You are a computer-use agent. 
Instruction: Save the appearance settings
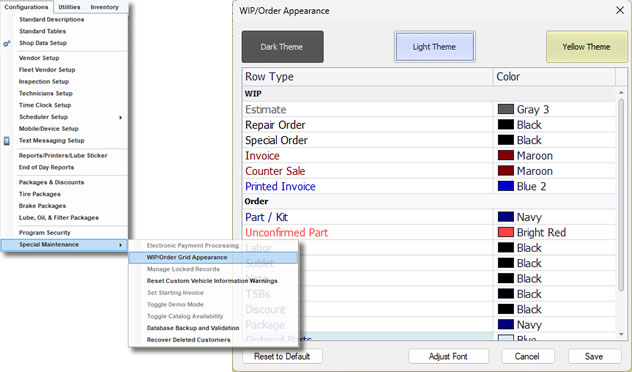pyautogui.click(x=594, y=356)
